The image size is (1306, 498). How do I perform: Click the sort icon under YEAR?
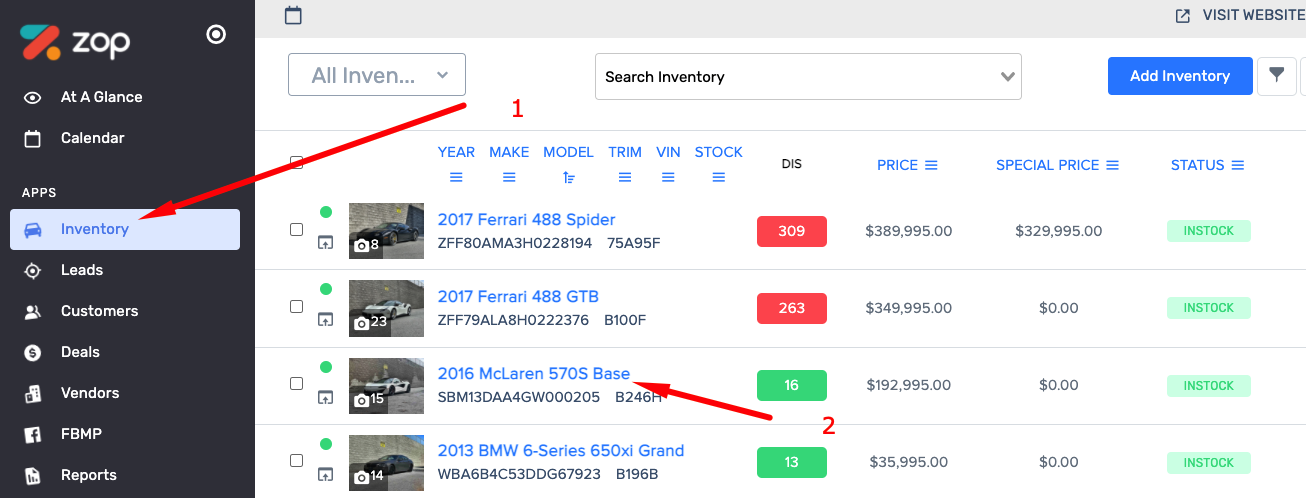click(456, 178)
